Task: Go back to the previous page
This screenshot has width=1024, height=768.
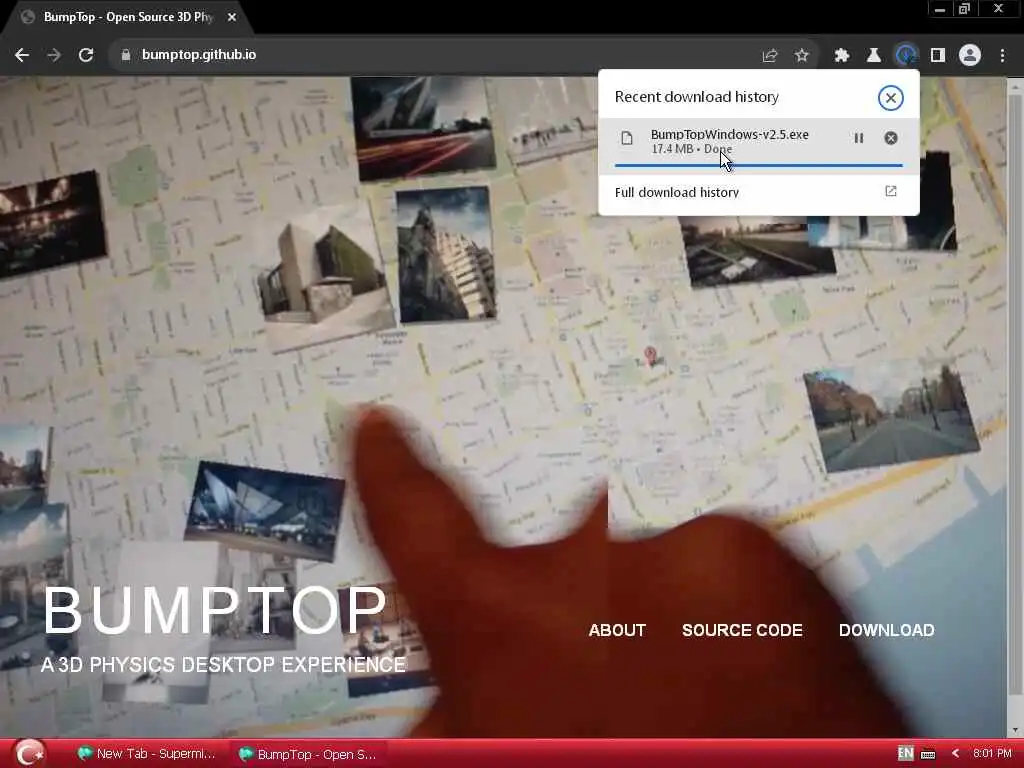Action: click(x=22, y=55)
